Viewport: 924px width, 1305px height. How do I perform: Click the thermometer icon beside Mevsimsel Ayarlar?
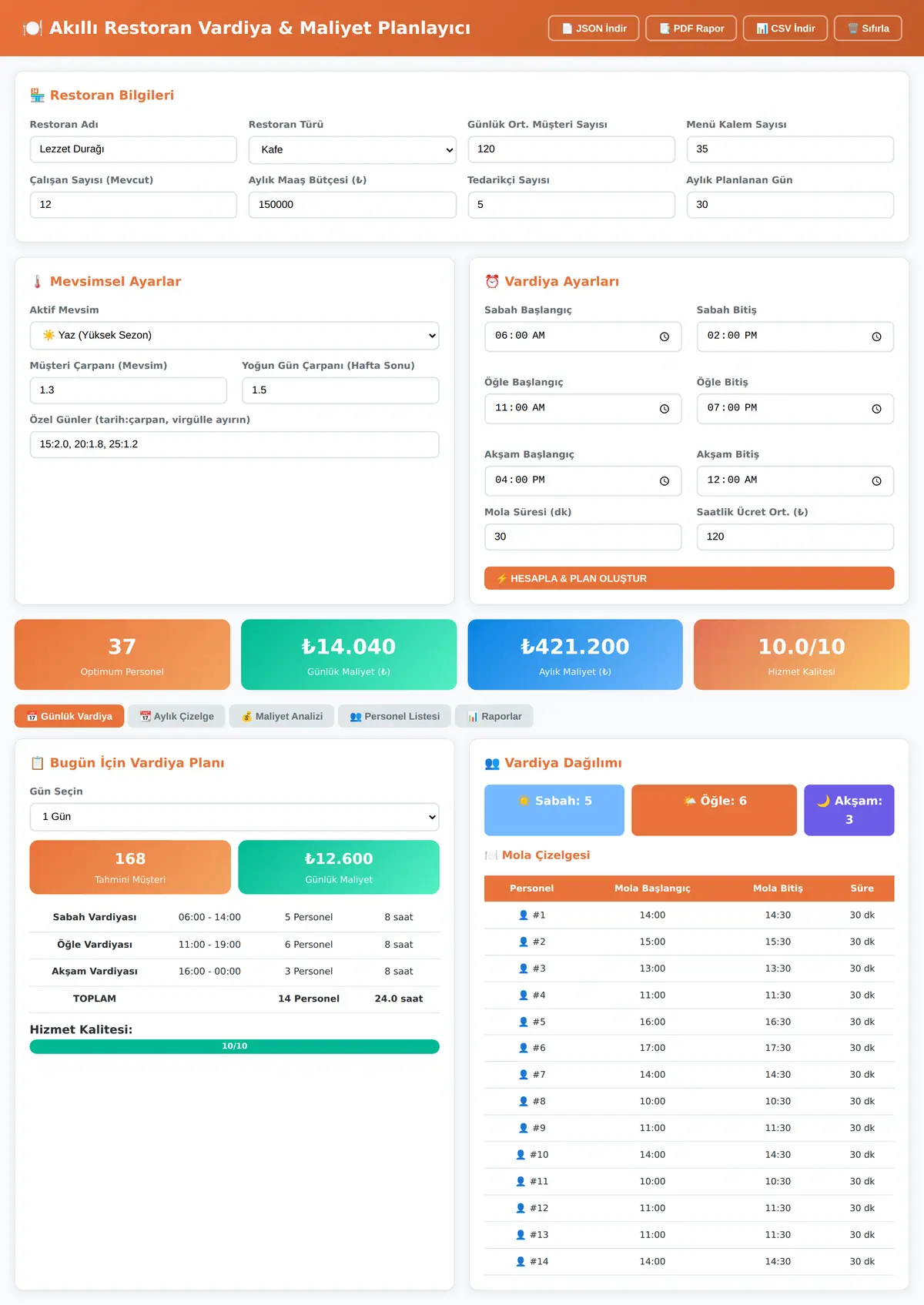(37, 282)
